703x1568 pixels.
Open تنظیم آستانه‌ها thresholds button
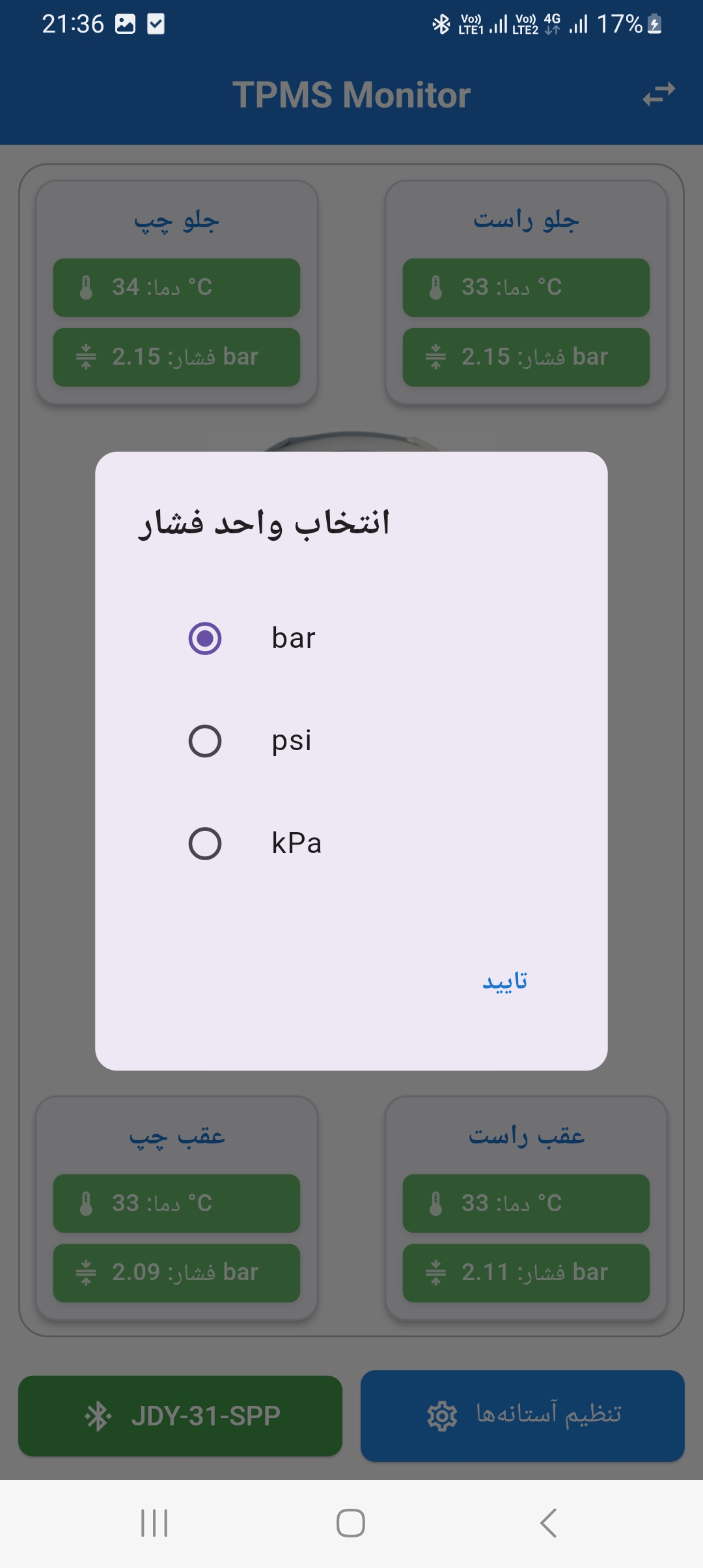[x=523, y=1416]
